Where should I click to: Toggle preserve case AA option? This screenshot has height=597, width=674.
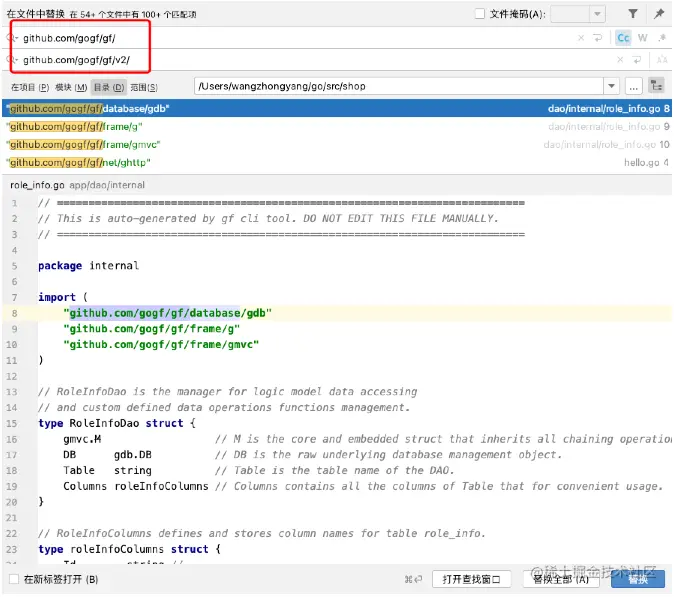click(662, 60)
